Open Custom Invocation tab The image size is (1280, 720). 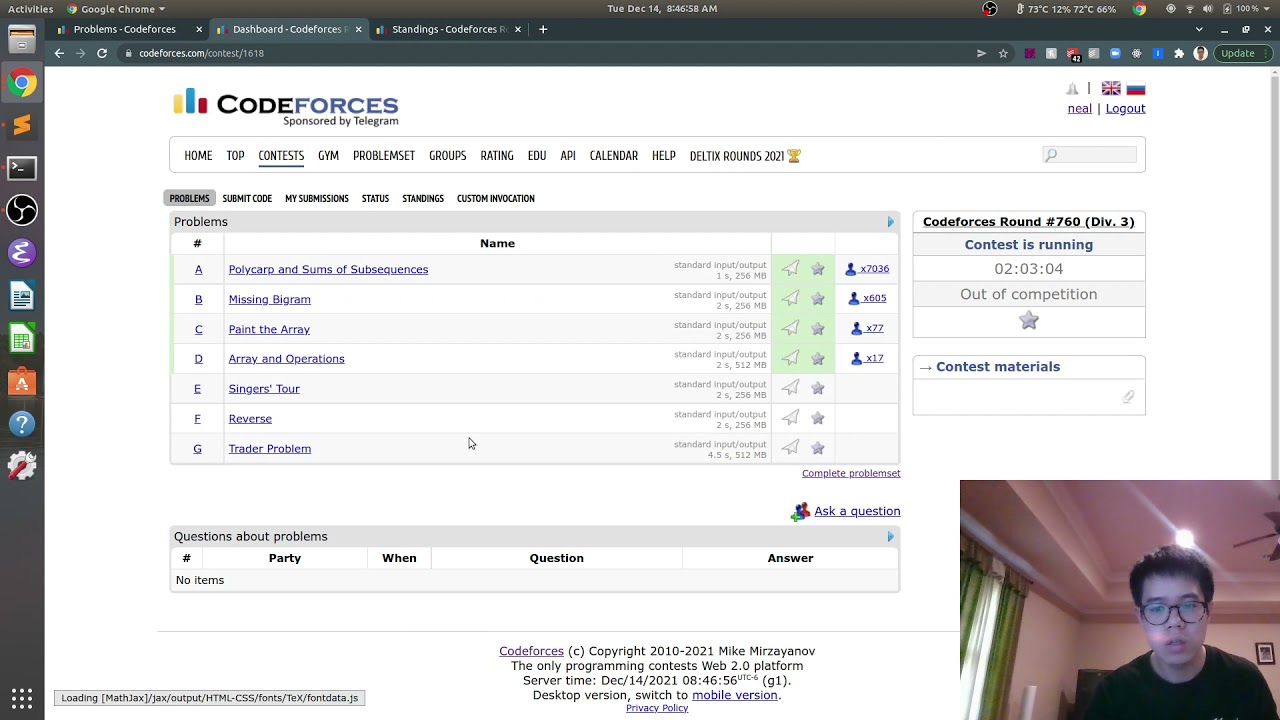pos(495,198)
